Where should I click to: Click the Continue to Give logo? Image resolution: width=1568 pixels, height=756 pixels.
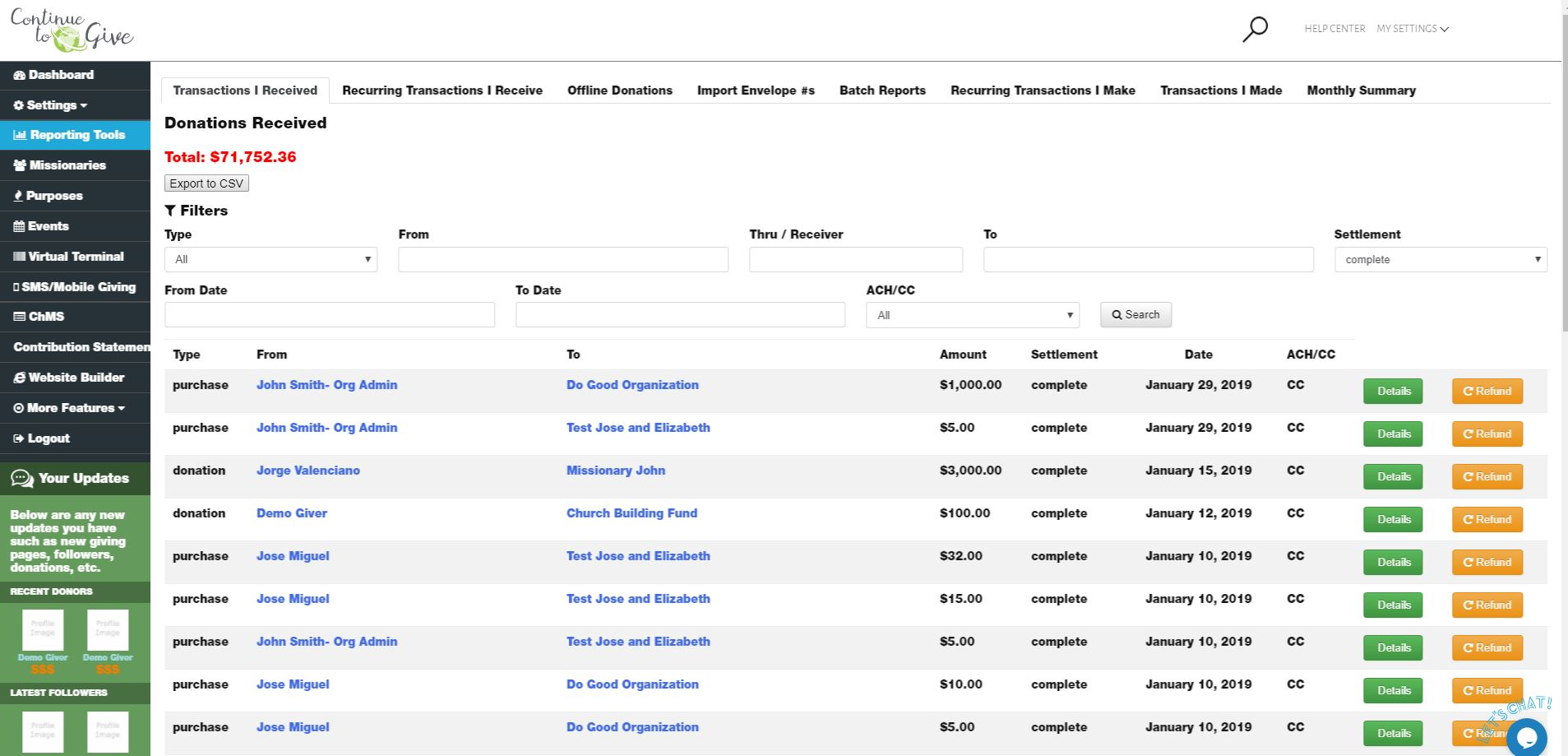tap(72, 29)
